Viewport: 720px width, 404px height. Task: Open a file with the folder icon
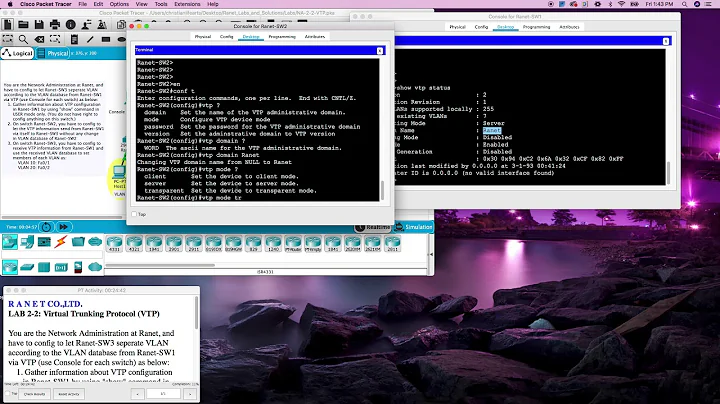coord(23,24)
